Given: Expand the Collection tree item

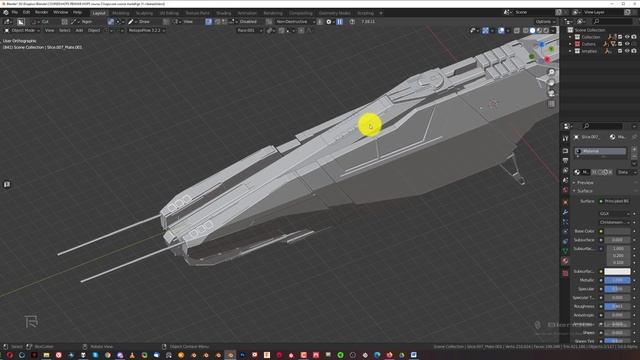Looking at the screenshot, I should point(570,37).
